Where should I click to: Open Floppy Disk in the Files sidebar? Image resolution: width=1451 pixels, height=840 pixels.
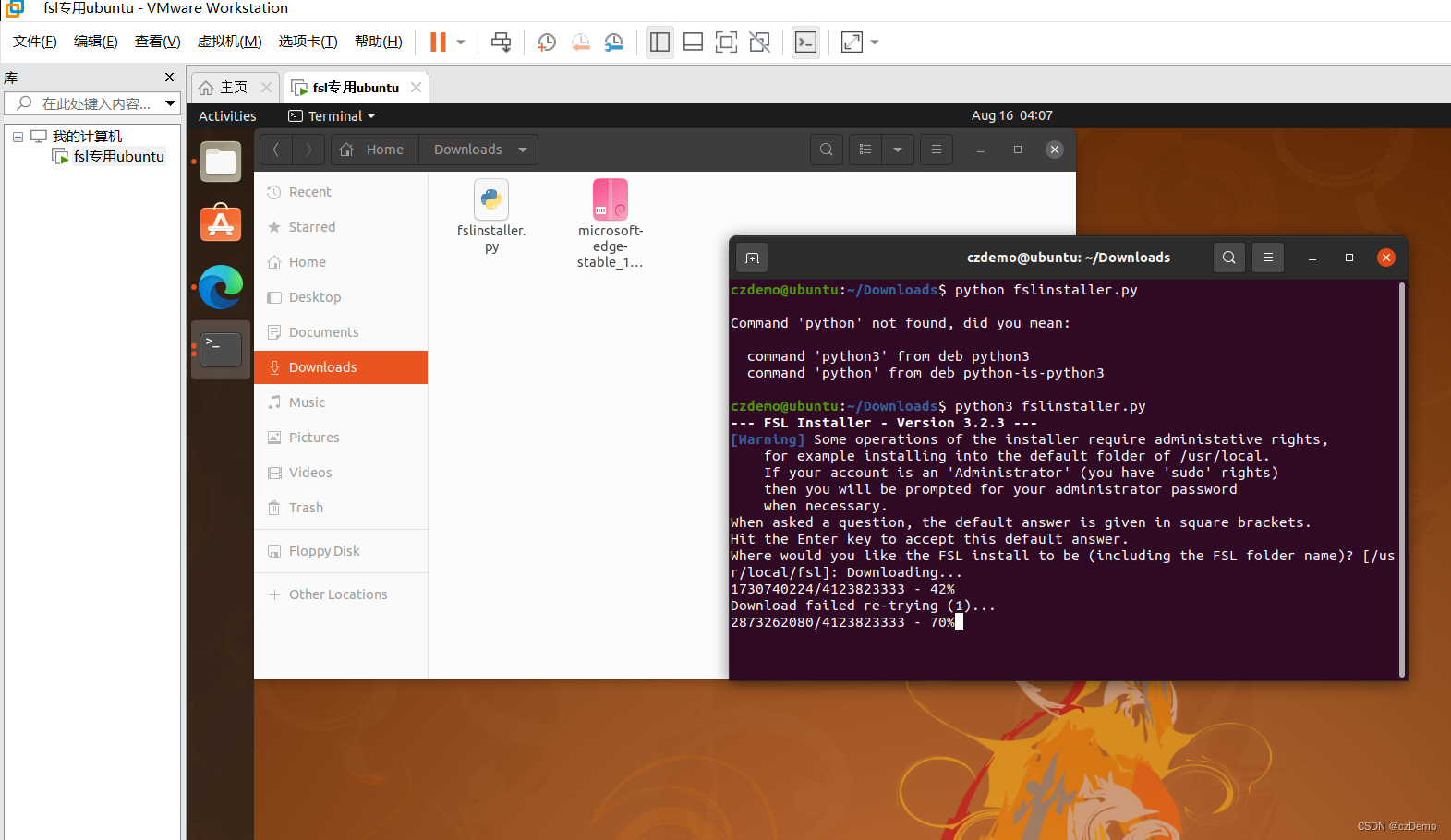pos(341,551)
